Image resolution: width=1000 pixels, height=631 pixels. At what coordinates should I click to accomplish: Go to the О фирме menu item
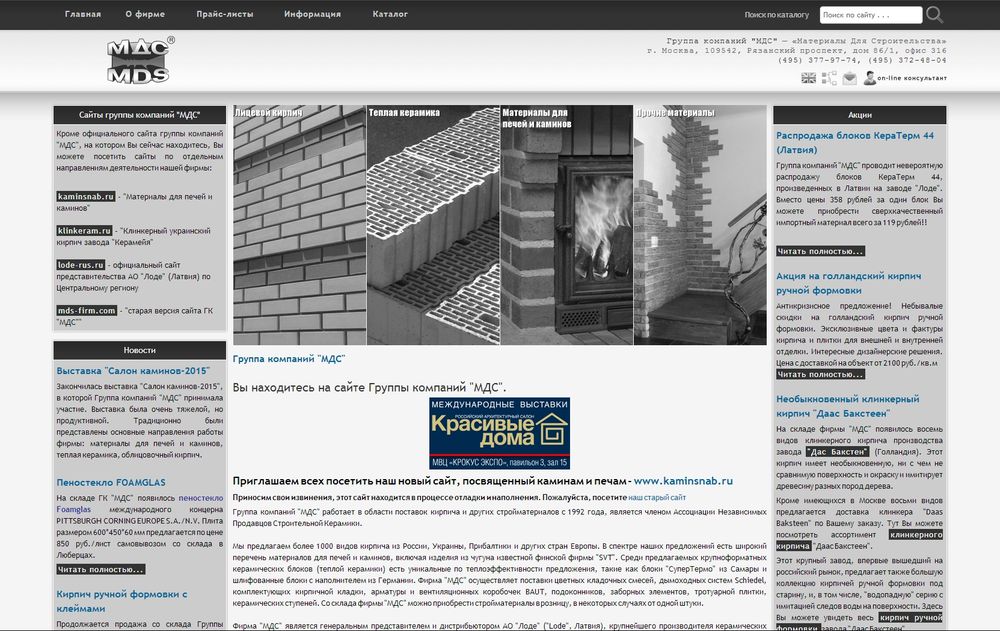pyautogui.click(x=143, y=15)
